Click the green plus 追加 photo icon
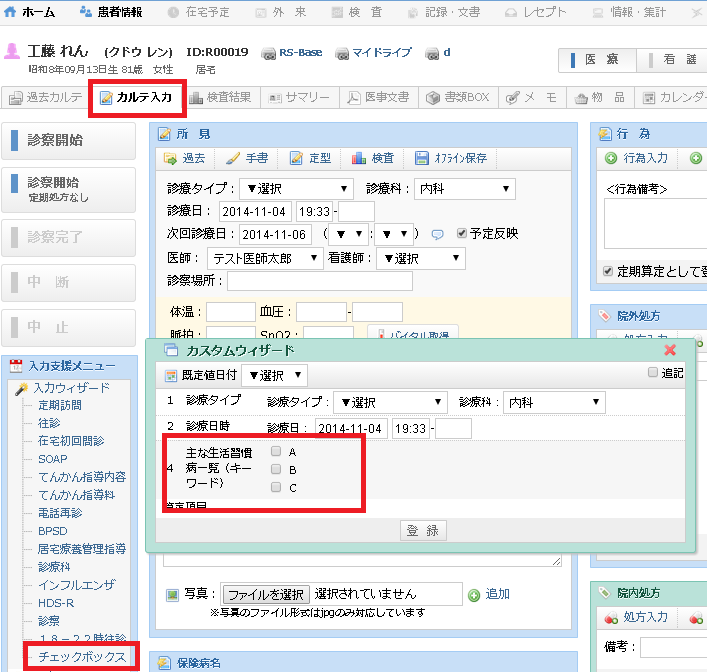 pyautogui.click(x=474, y=595)
